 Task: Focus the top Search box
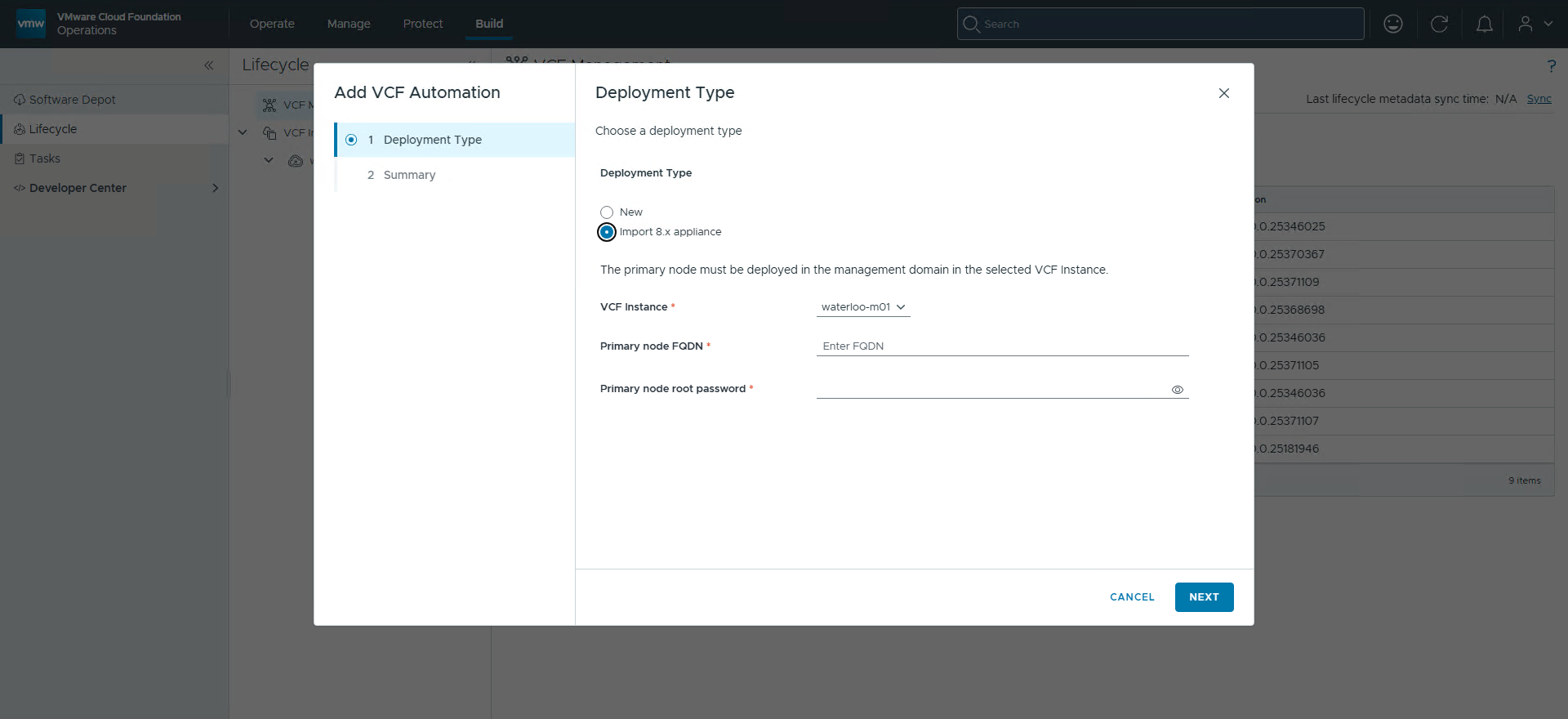coord(1160,24)
